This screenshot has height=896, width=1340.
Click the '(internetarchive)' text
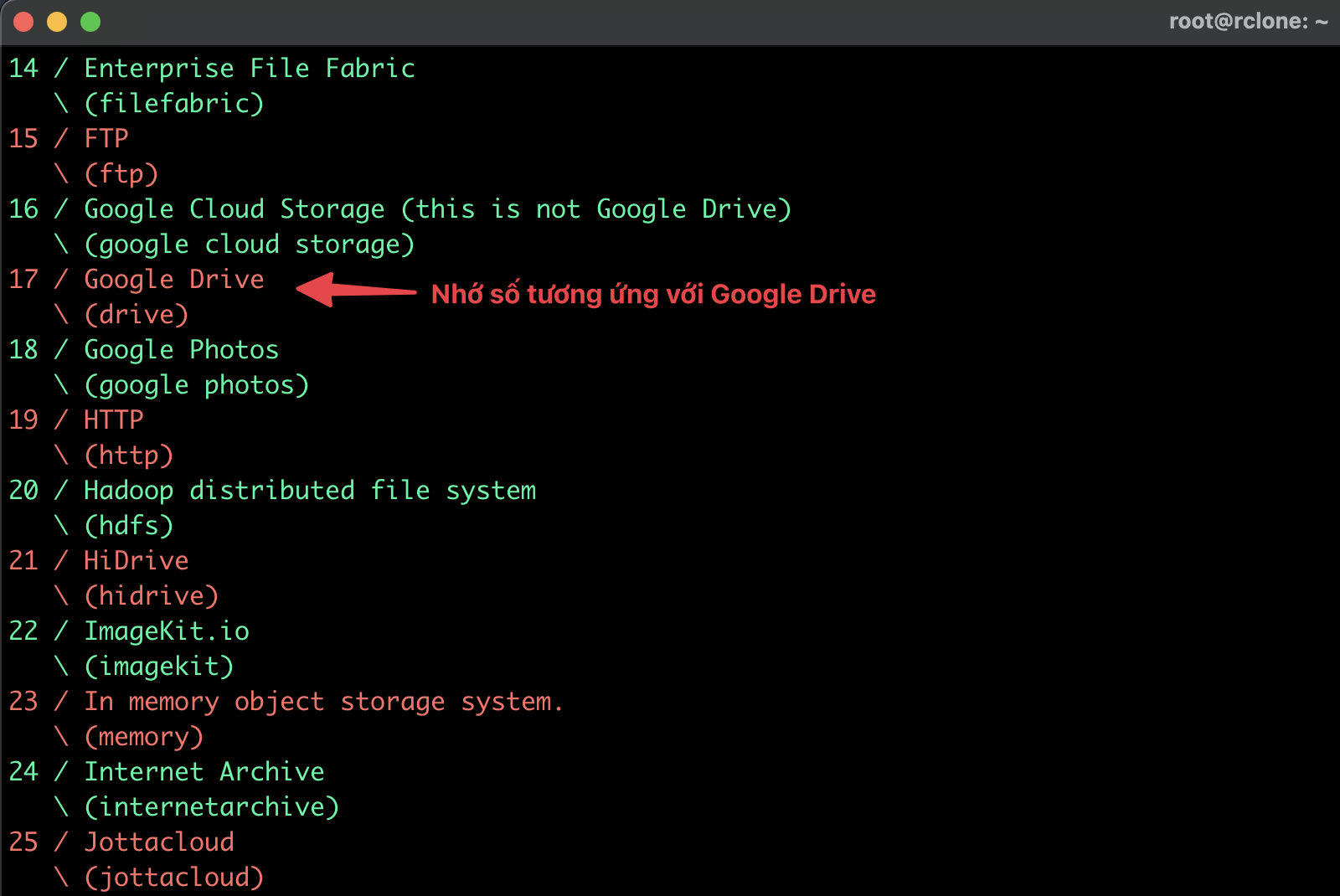(x=212, y=807)
